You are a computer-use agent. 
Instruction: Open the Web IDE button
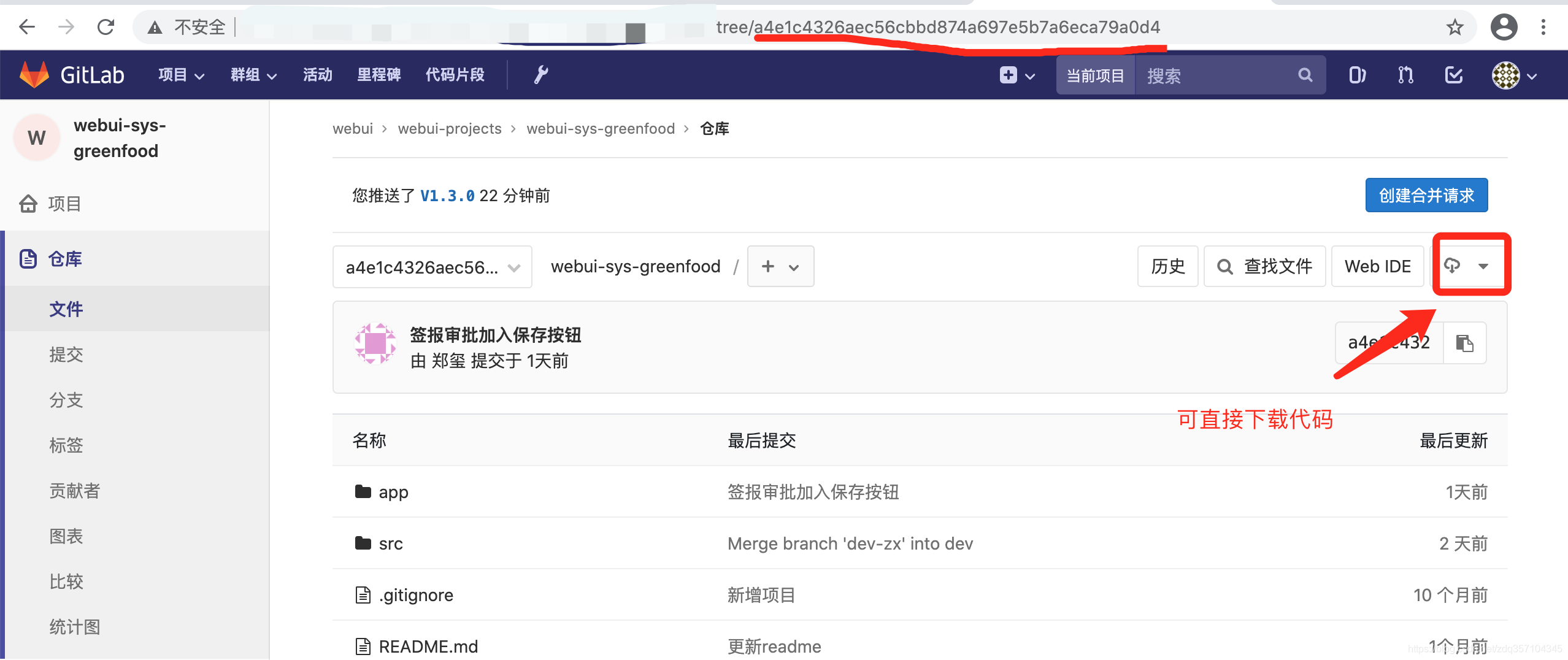click(1377, 266)
